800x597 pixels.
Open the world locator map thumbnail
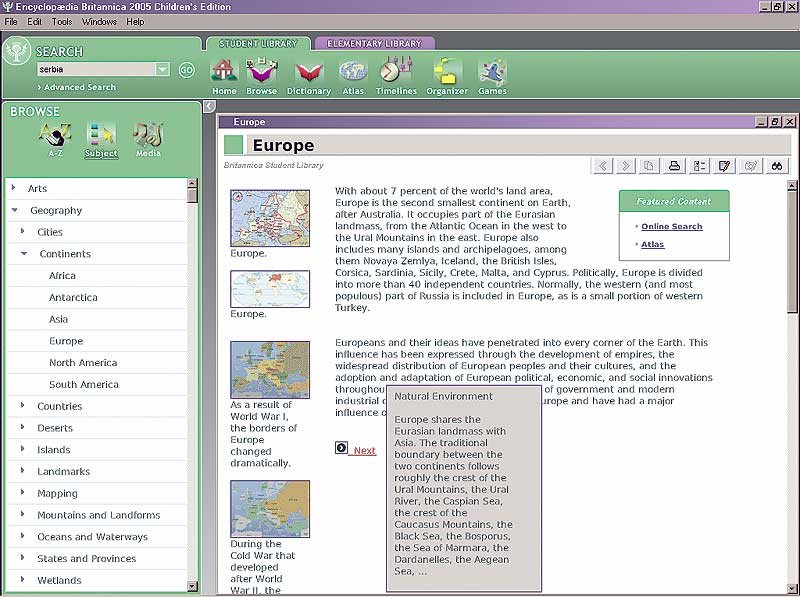pyautogui.click(x=270, y=289)
